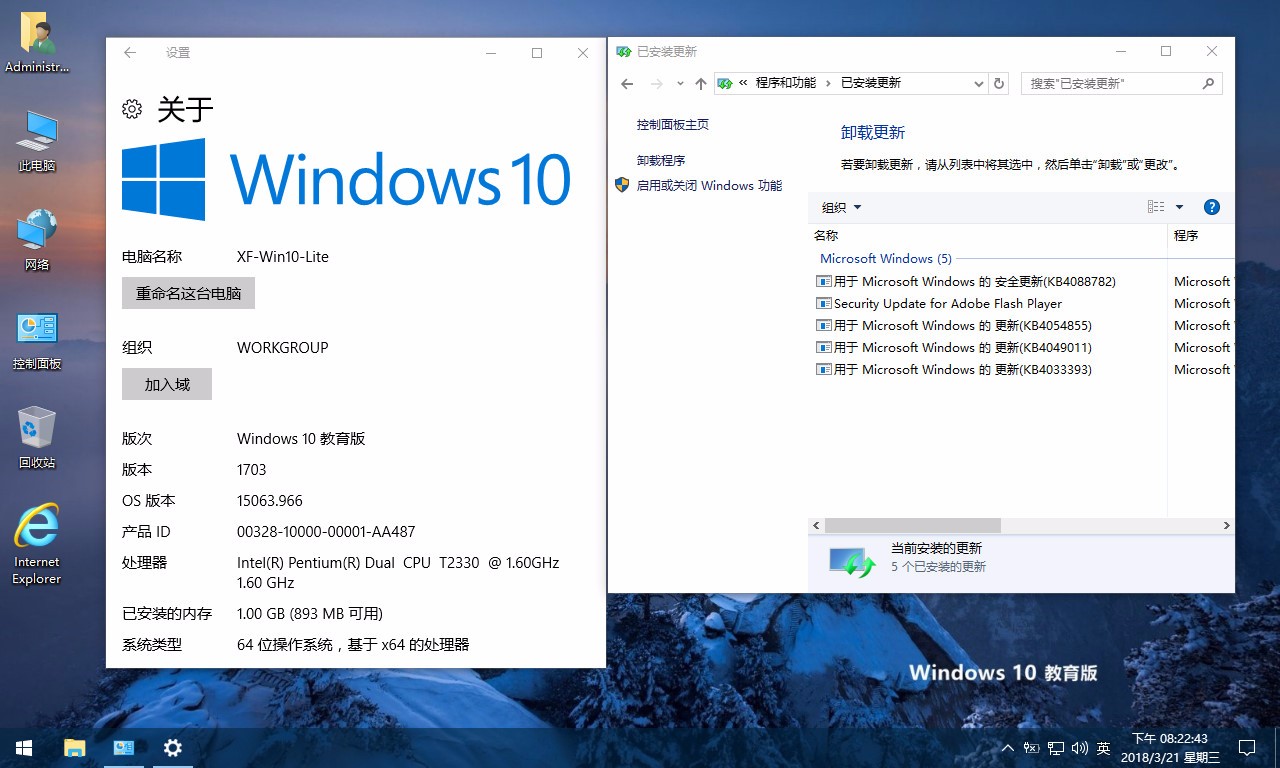Open Control Panel Home link

[x=672, y=124]
